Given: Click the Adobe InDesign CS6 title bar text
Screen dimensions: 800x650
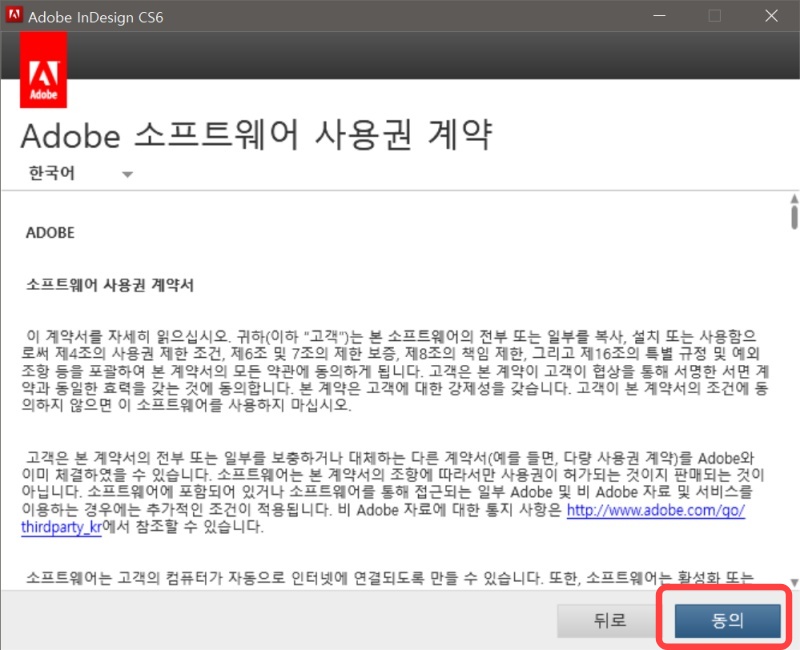Looking at the screenshot, I should pyautogui.click(x=97, y=16).
